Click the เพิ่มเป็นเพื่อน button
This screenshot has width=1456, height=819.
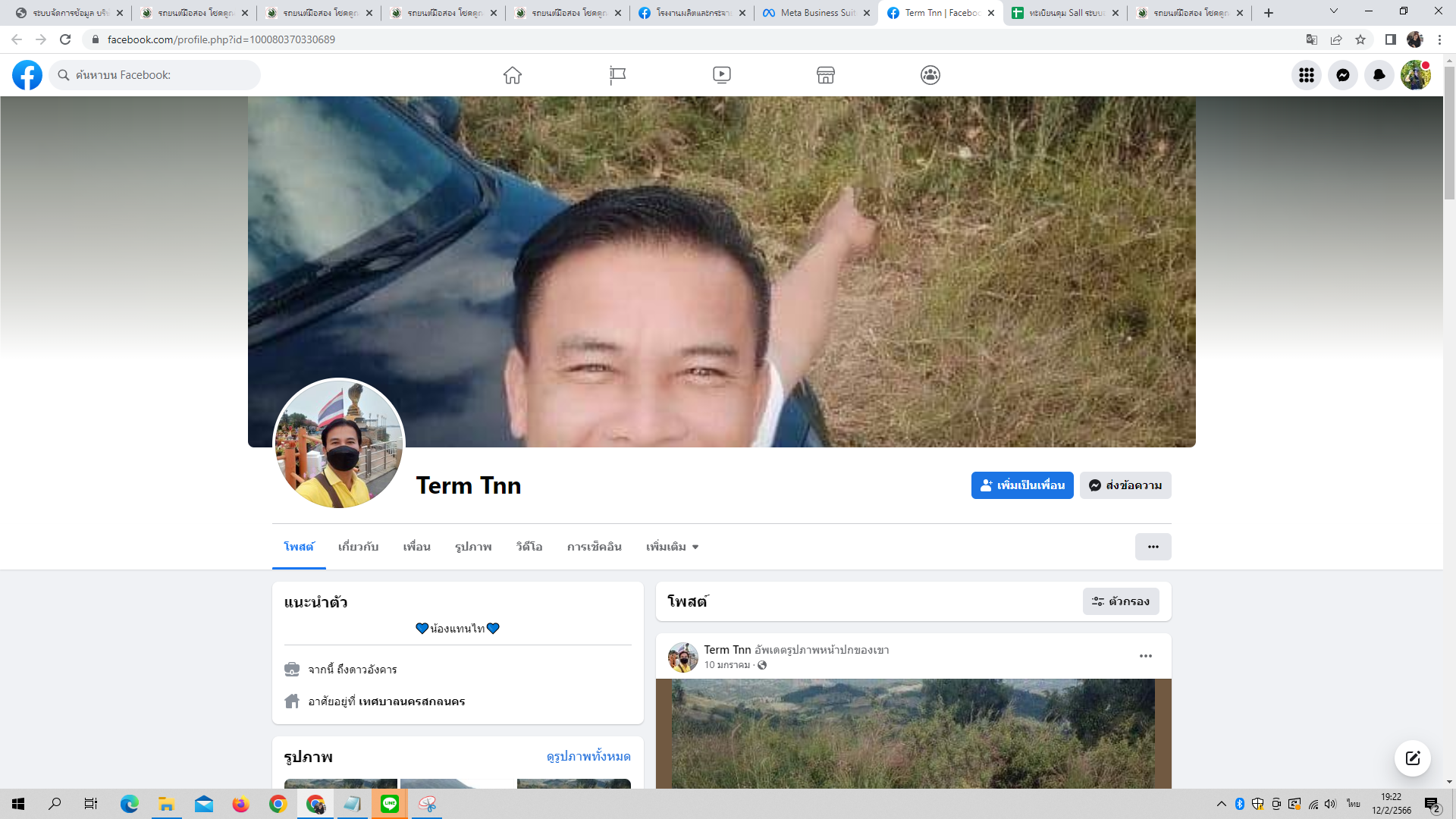(x=1021, y=485)
